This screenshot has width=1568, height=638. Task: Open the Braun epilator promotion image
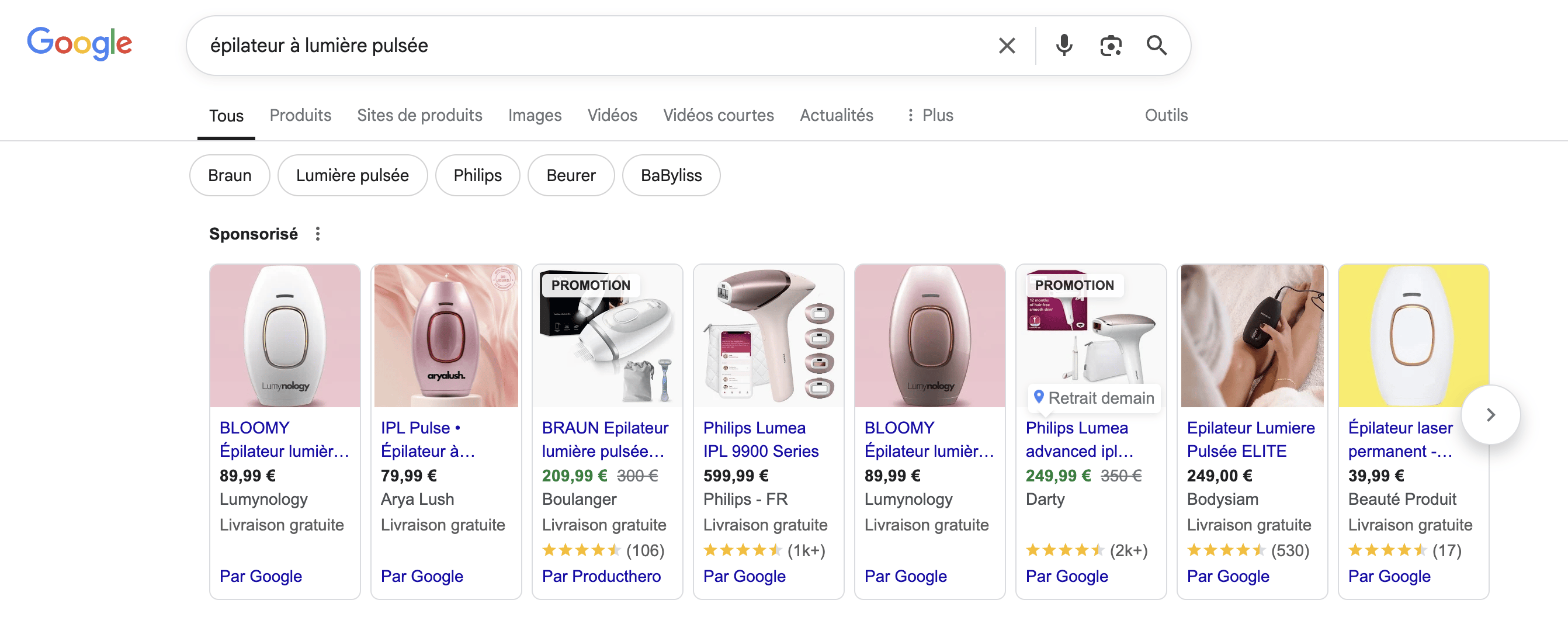point(608,335)
